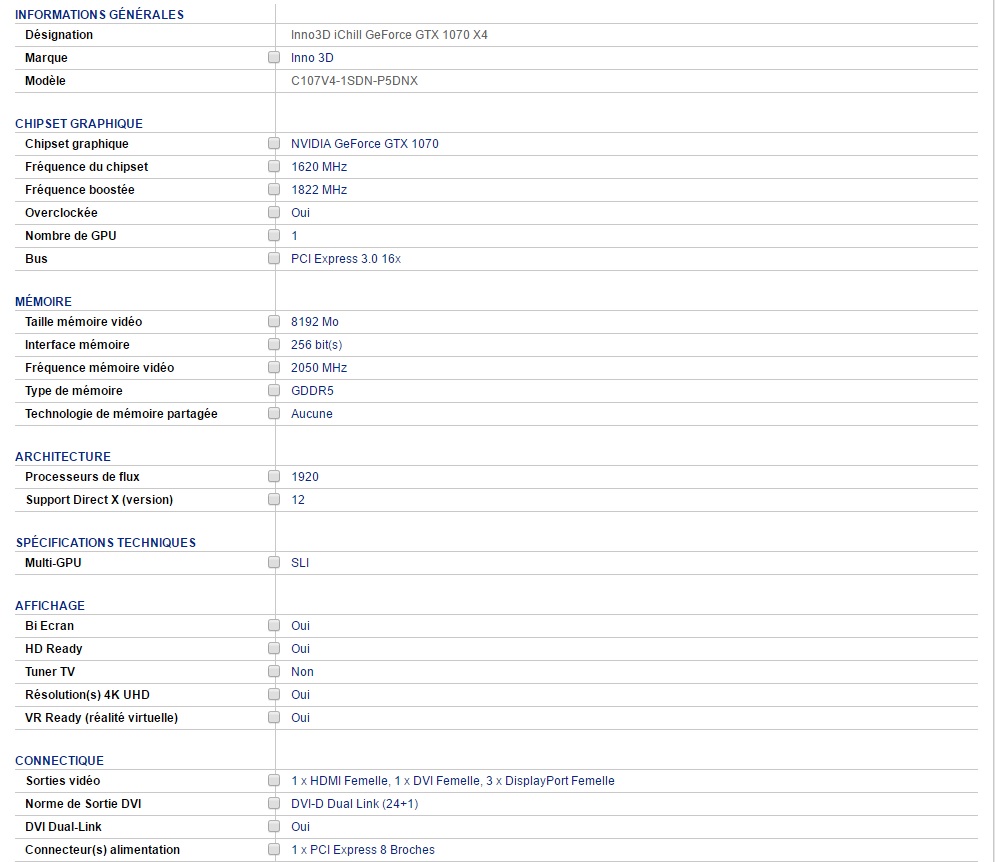Image resolution: width=995 pixels, height=862 pixels.
Task: Open the 1 x PCI Express 8 Broches link
Action: click(x=362, y=850)
